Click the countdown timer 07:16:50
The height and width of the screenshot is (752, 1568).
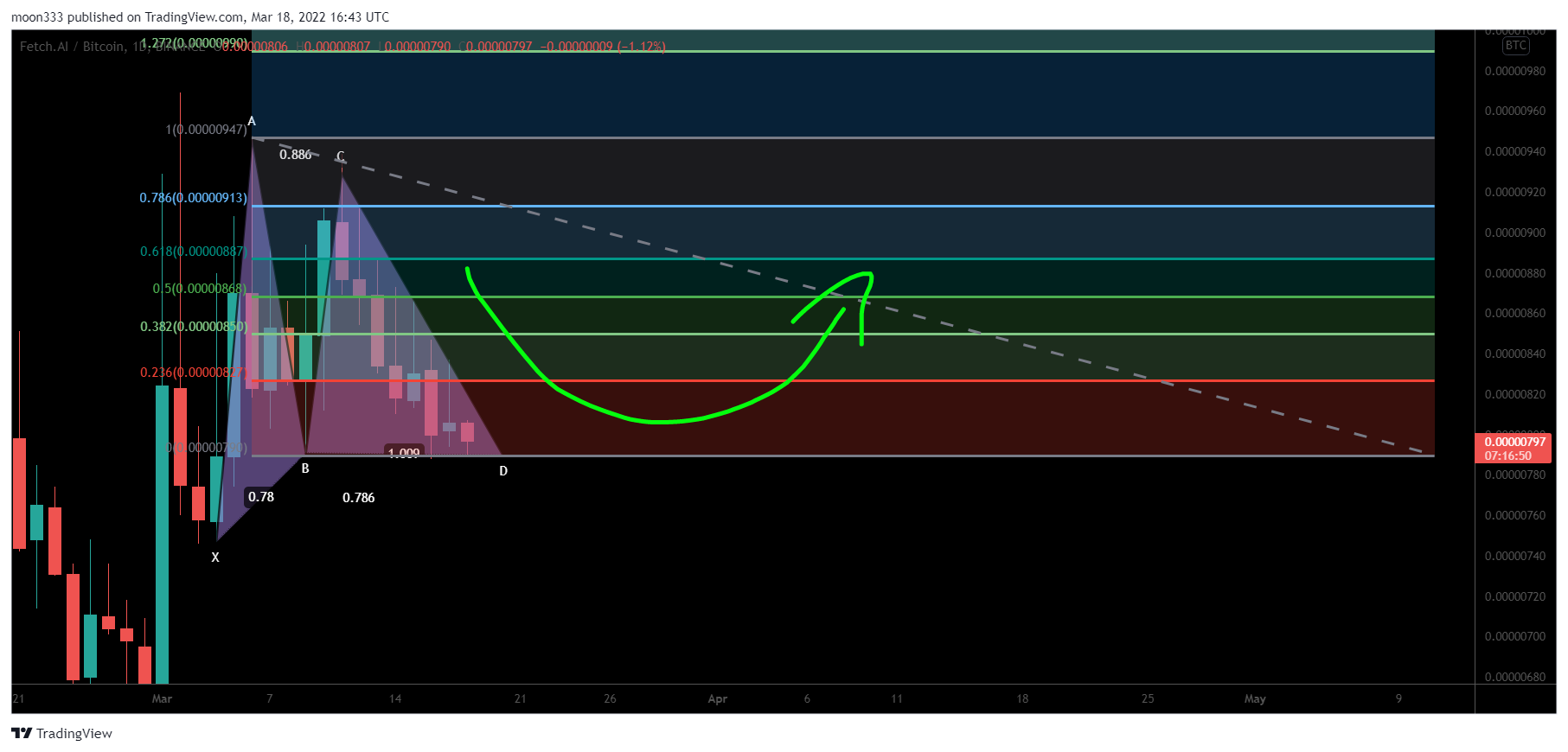1507,456
